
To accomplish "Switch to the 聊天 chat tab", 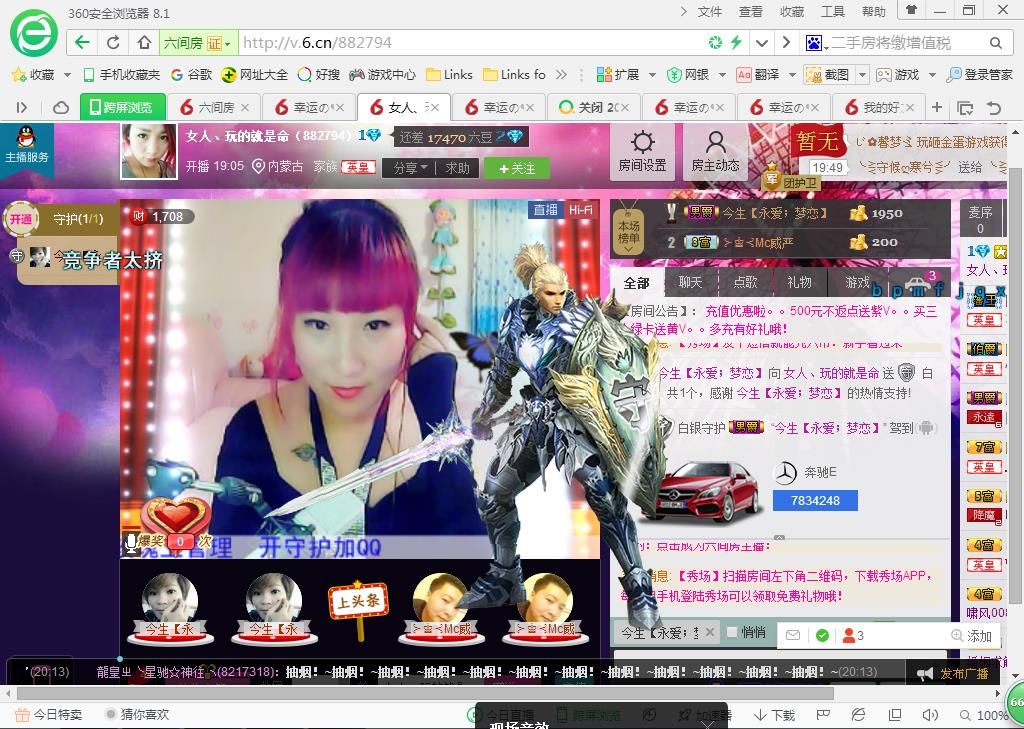I will click(x=690, y=282).
